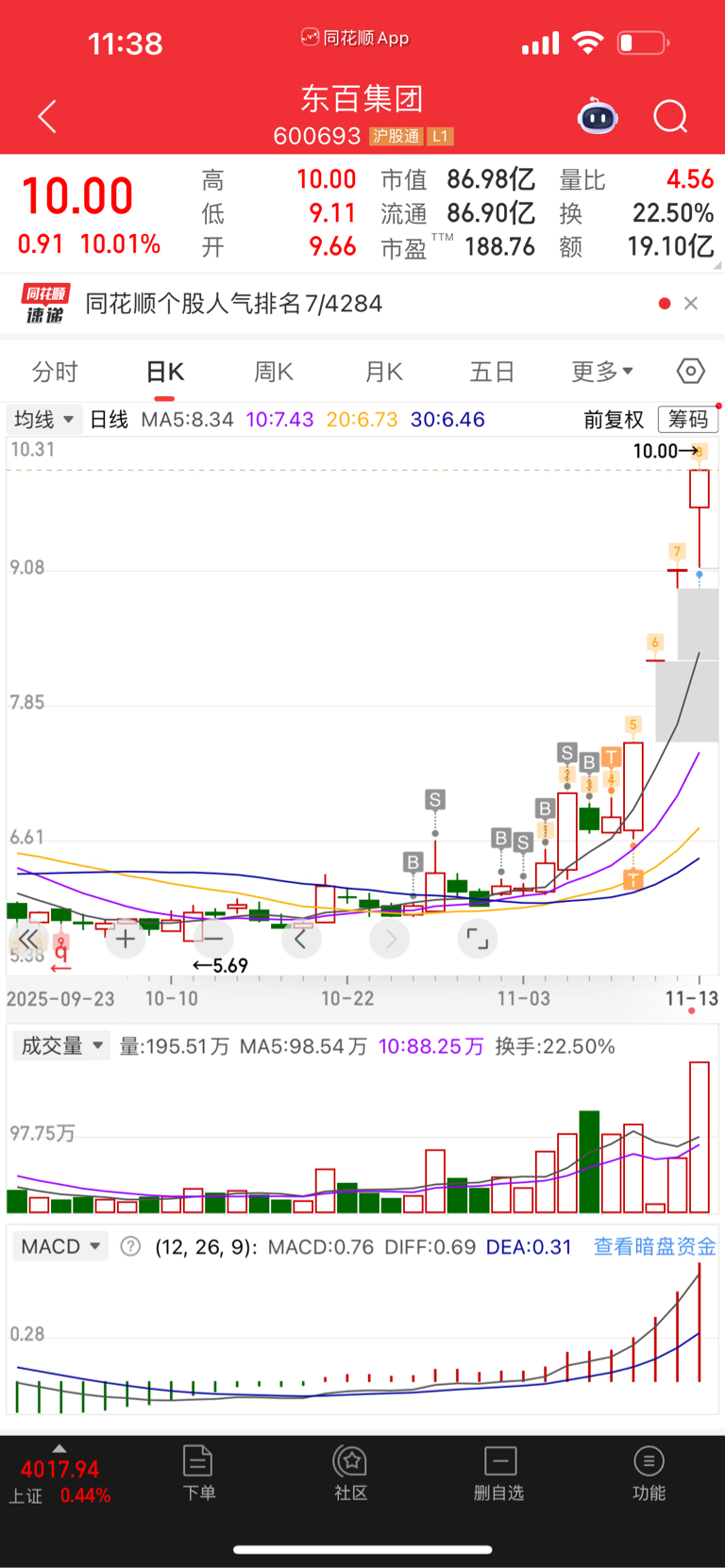
Task: Tap the L1 level badge
Action: [440, 137]
